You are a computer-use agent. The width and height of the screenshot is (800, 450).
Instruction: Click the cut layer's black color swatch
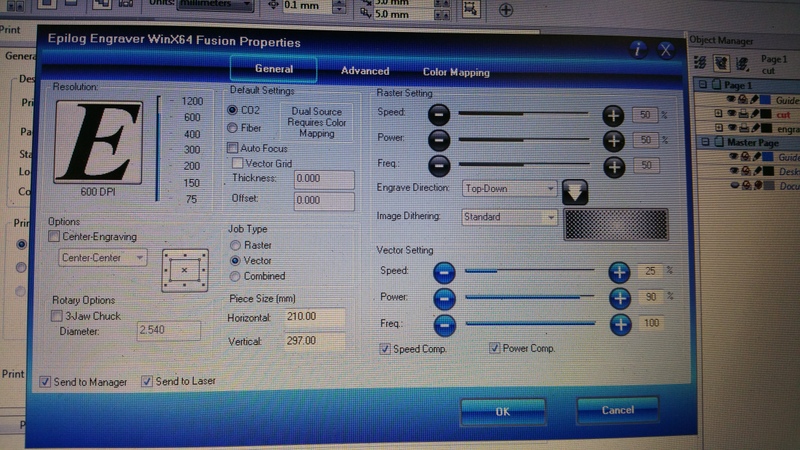(766, 114)
